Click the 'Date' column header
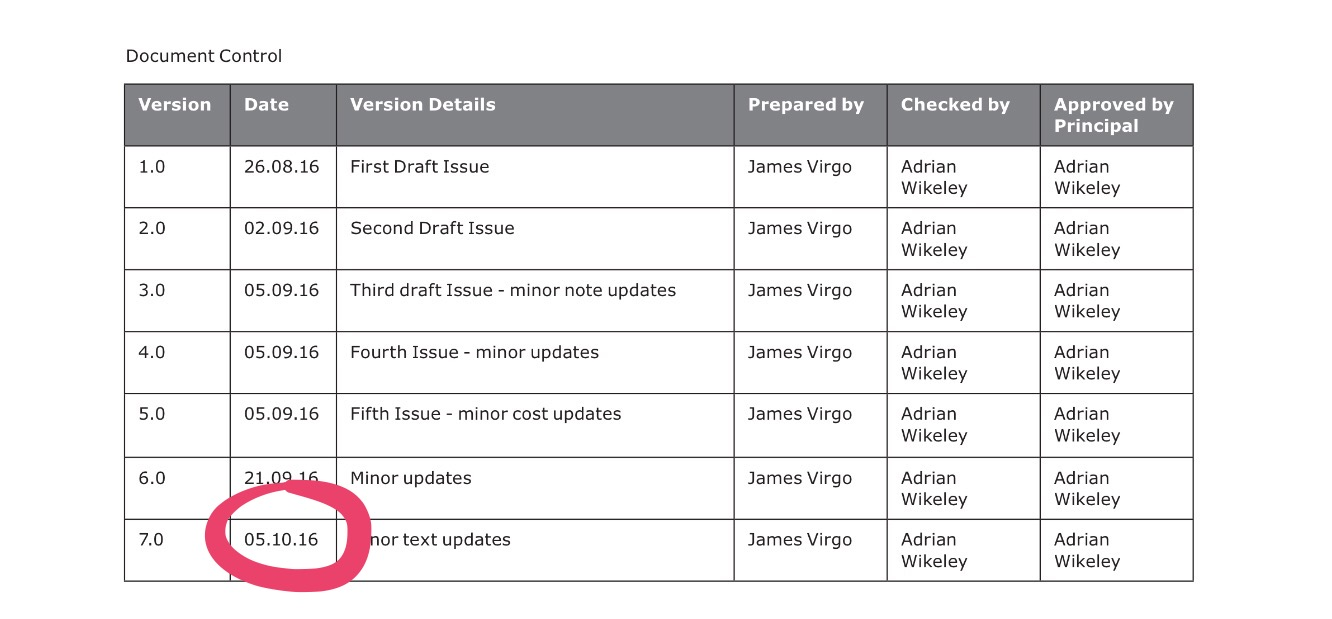The height and width of the screenshot is (619, 1332). coord(266,105)
